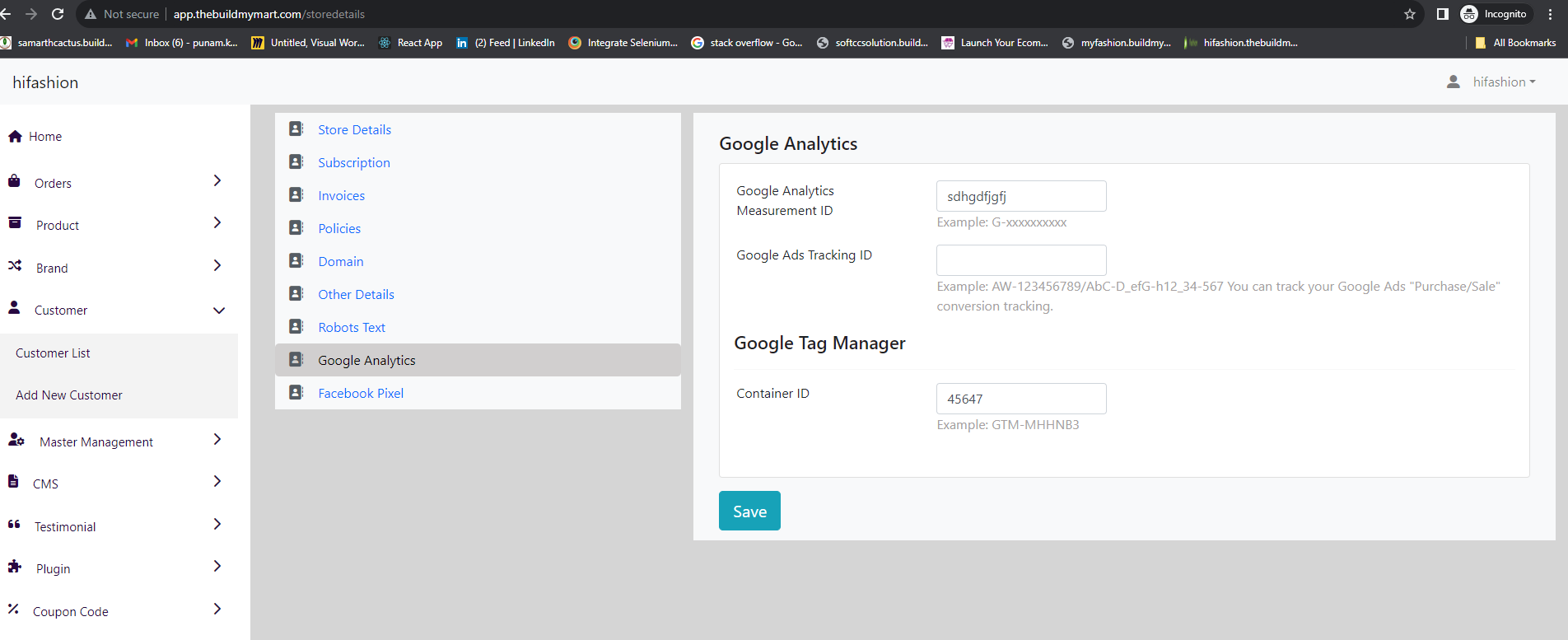Bookmark this page with the star icon
1568x640 pixels.
1410,14
